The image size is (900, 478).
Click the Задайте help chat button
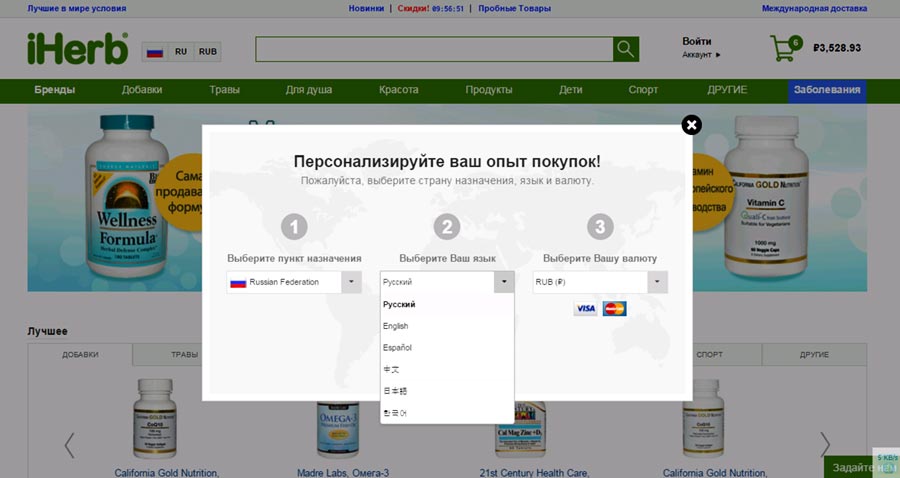coord(862,467)
